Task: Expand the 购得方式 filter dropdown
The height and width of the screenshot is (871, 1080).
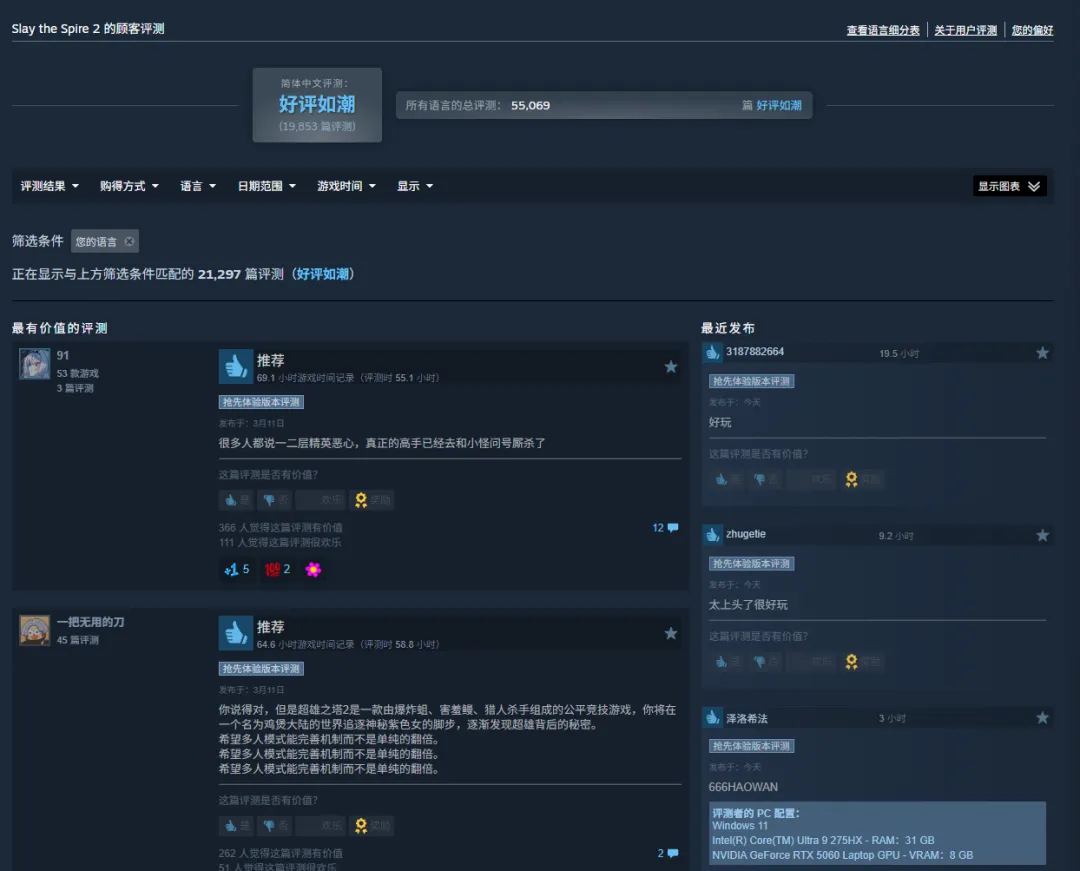Action: [x=129, y=186]
